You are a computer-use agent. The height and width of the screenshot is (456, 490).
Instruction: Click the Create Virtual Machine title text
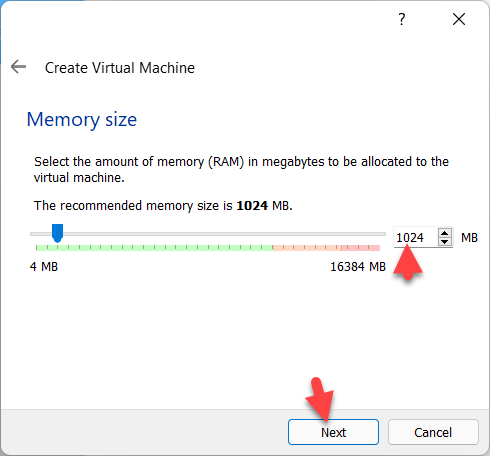[120, 68]
